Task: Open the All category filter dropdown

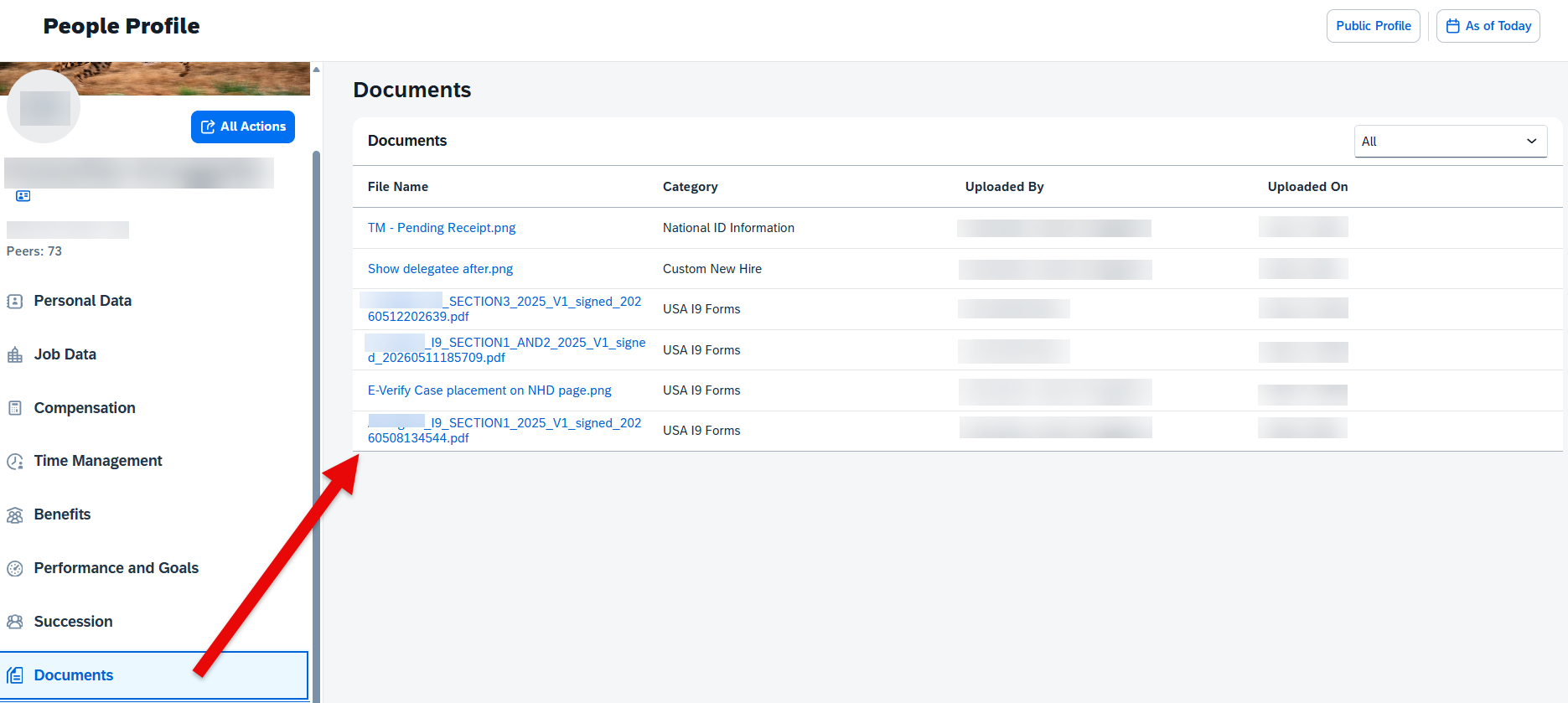Action: tap(1451, 141)
